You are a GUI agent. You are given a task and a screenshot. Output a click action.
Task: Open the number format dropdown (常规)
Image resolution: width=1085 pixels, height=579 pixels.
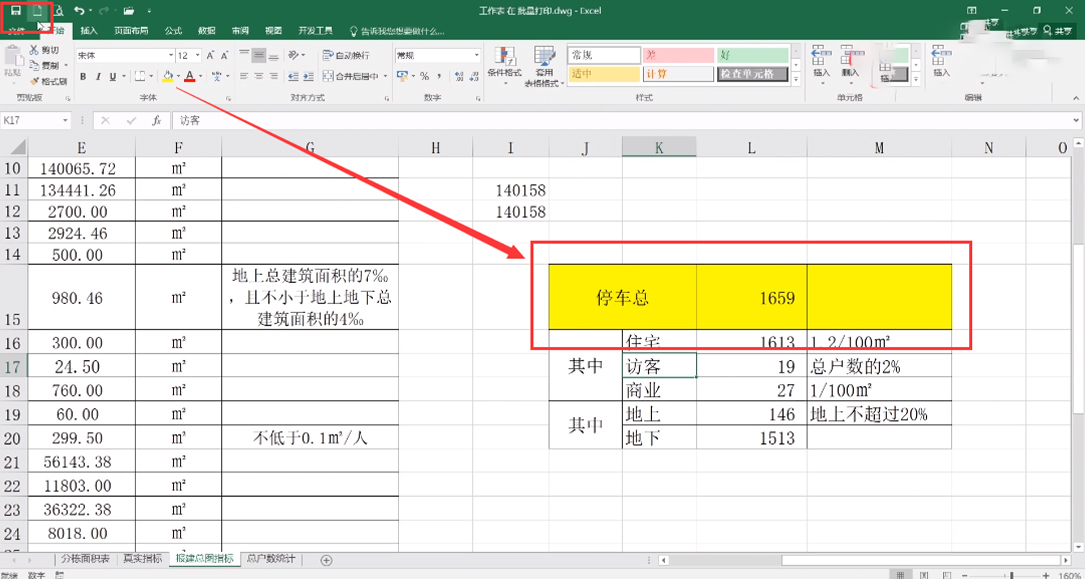[477, 55]
